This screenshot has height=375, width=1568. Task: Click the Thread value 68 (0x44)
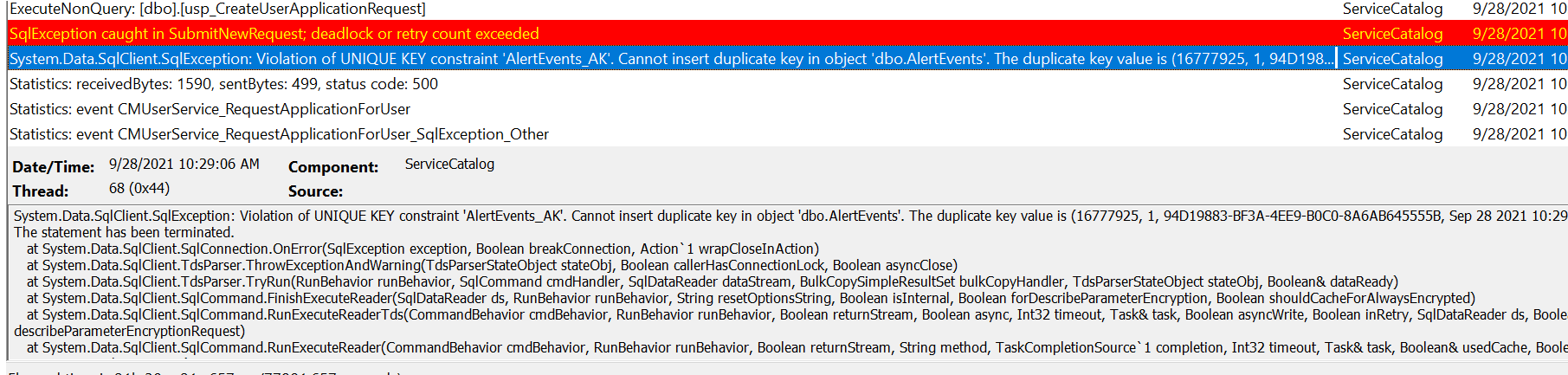pos(139,188)
